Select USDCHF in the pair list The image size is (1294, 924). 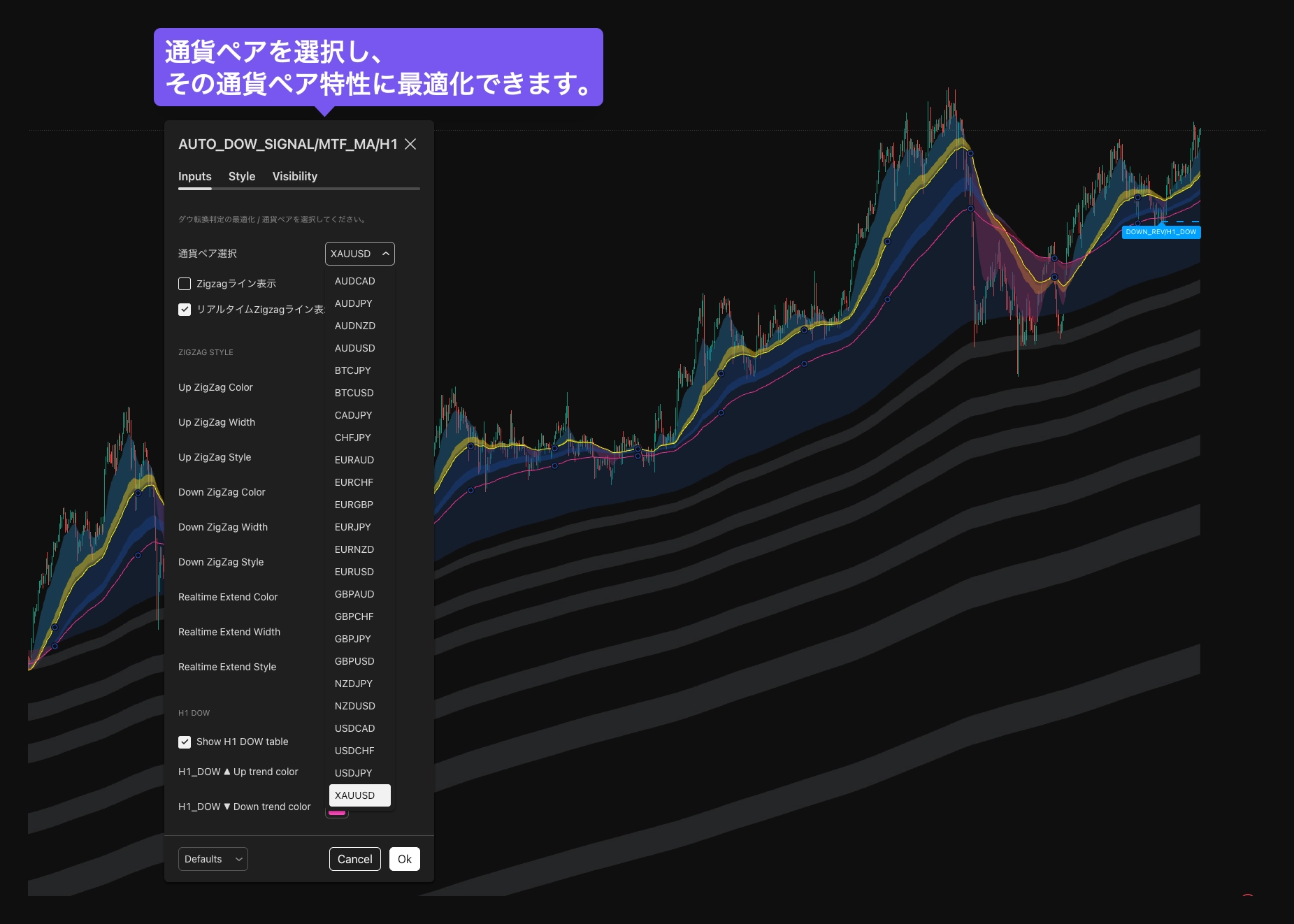(x=360, y=751)
